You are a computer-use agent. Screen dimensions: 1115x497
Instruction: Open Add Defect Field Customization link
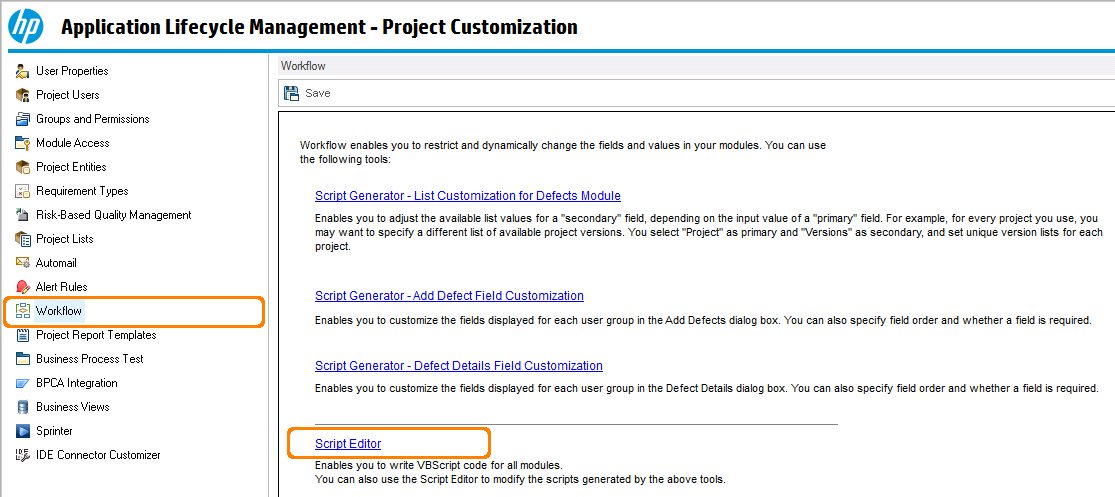(x=449, y=296)
